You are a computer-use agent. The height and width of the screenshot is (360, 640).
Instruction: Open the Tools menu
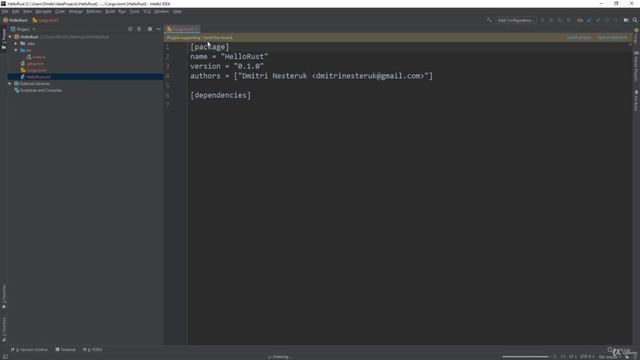tap(135, 11)
